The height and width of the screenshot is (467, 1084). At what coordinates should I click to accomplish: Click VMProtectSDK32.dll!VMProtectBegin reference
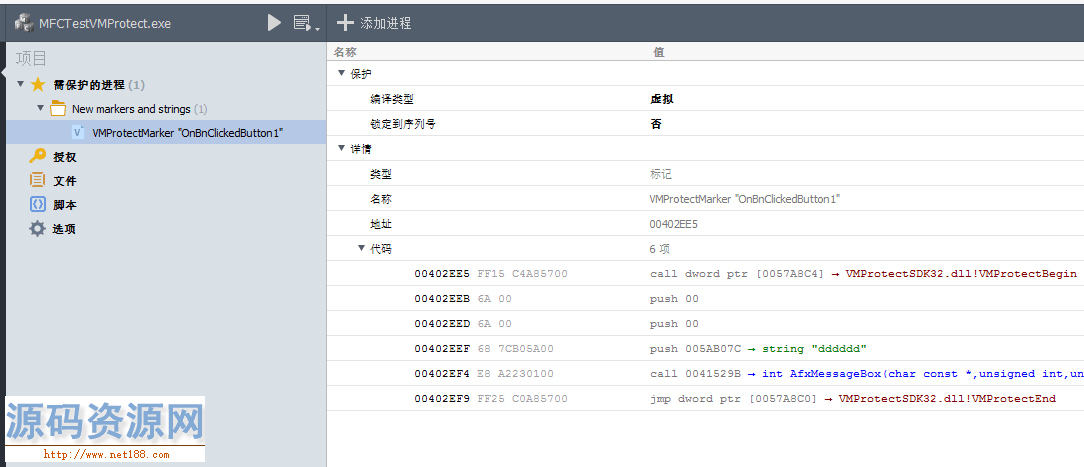[961, 274]
